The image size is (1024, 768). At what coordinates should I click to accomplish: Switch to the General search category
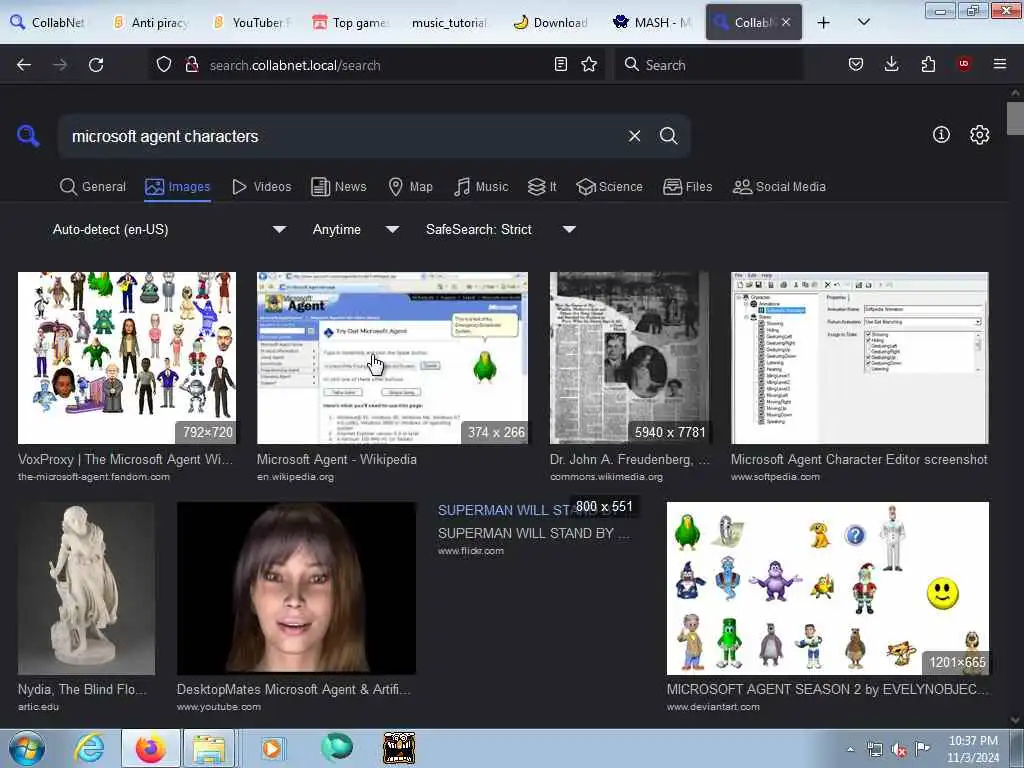[92, 187]
